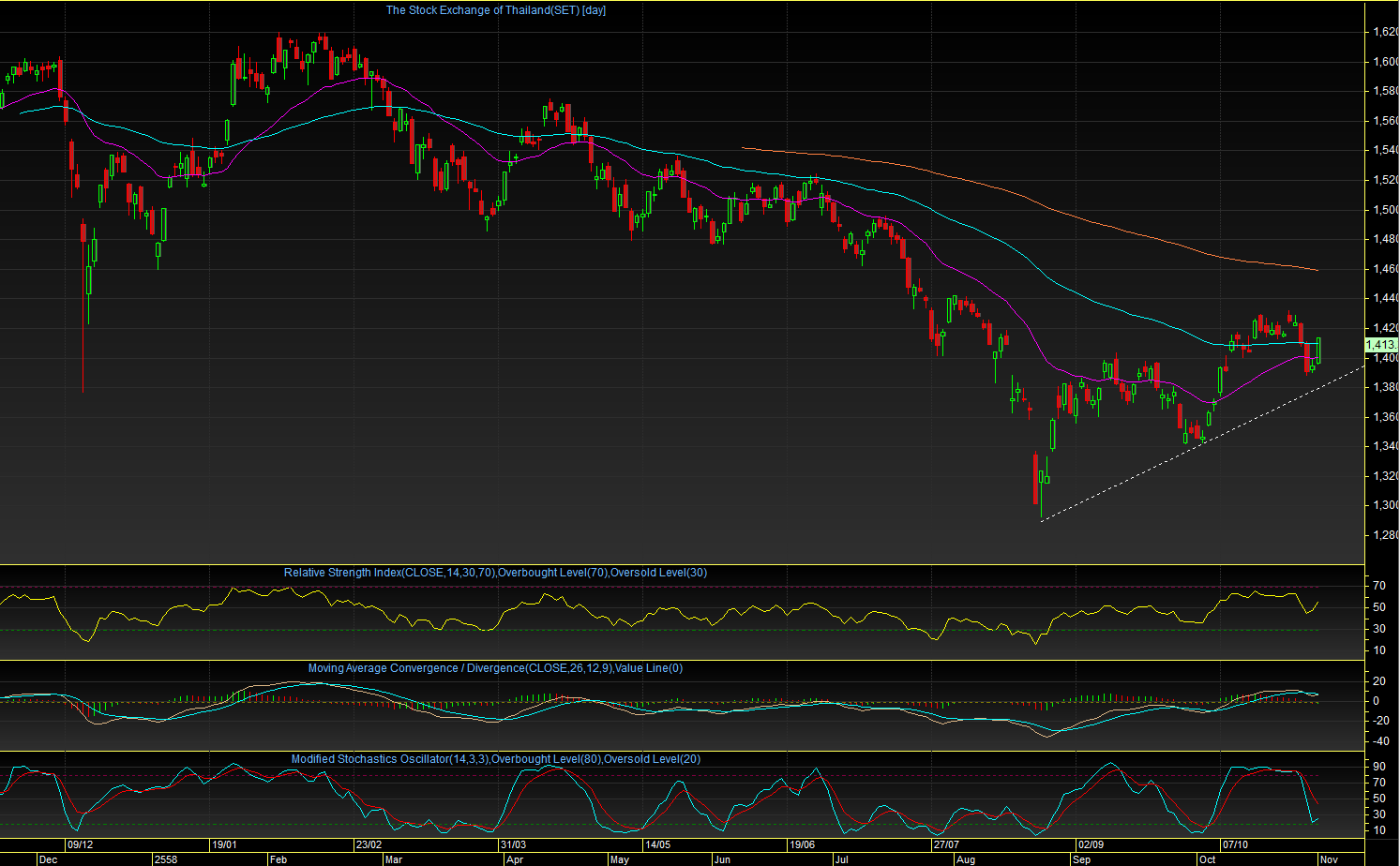Click the Feb month label
Screen dimensions: 1400x866
point(278,859)
